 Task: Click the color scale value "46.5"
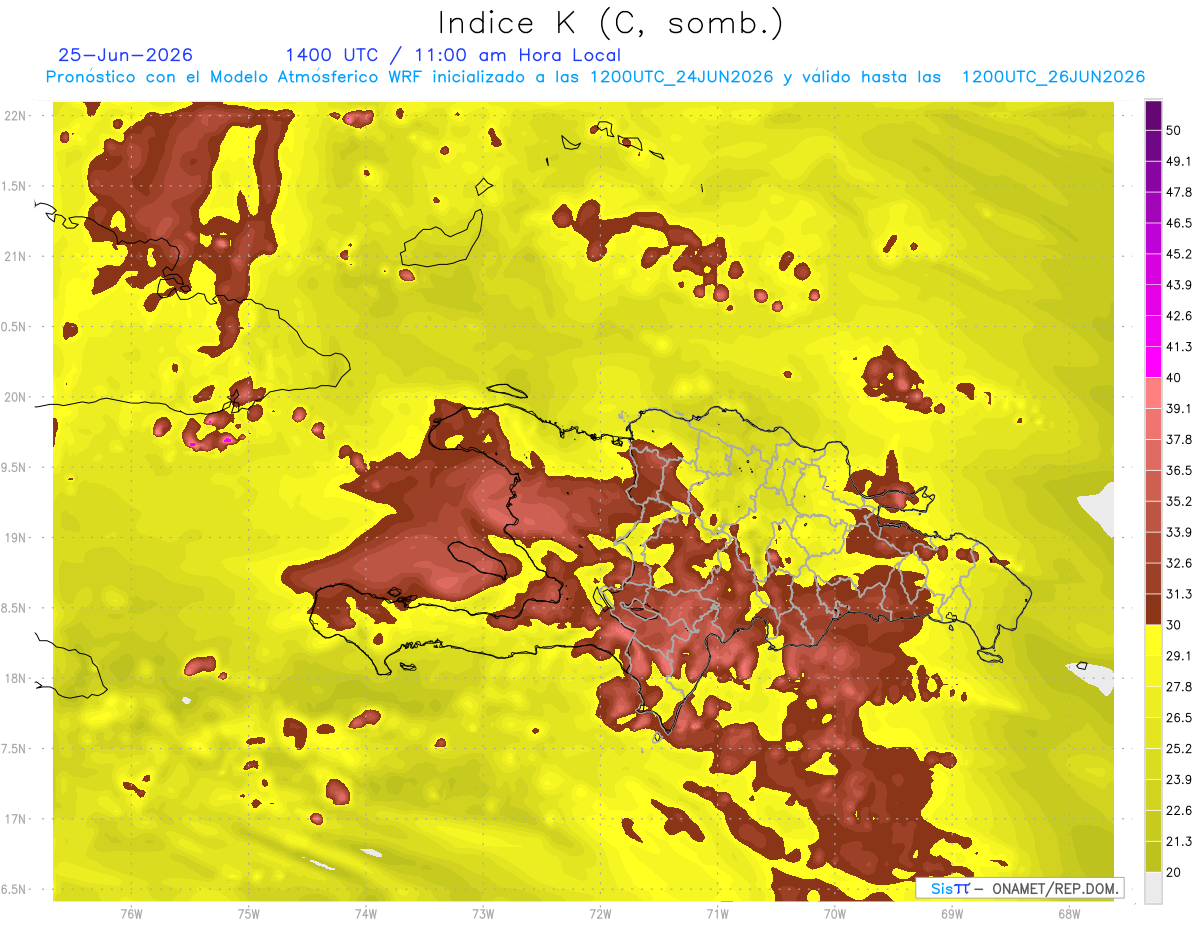pos(1179,223)
